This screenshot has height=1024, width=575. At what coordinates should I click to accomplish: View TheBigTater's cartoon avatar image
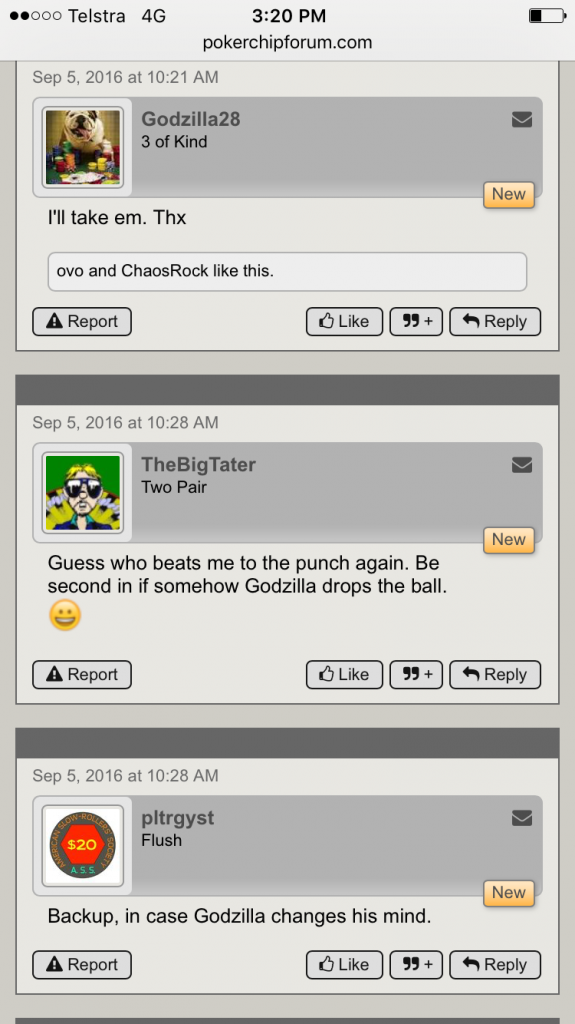pos(83,493)
